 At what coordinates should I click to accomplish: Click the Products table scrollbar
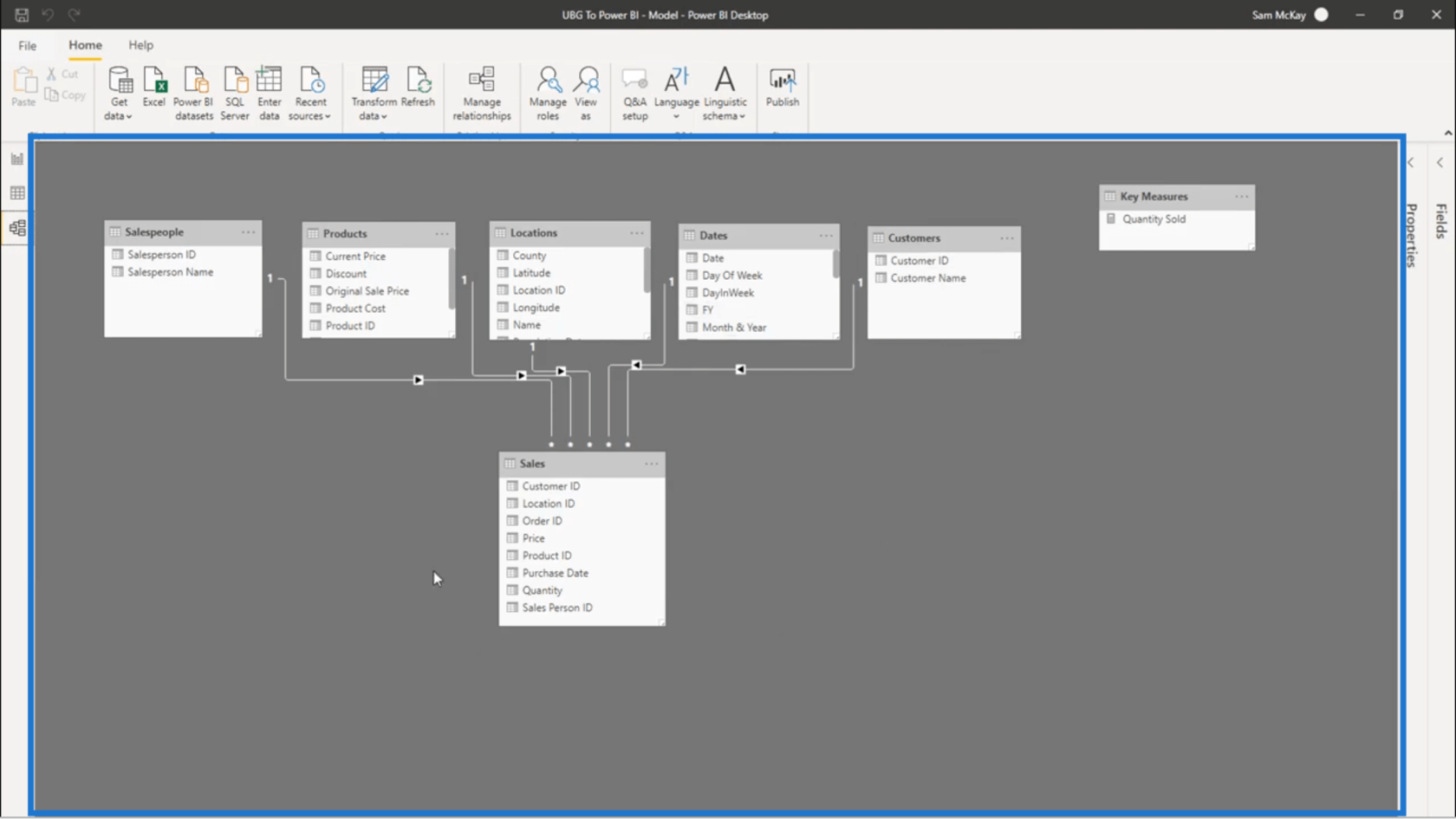coord(452,278)
